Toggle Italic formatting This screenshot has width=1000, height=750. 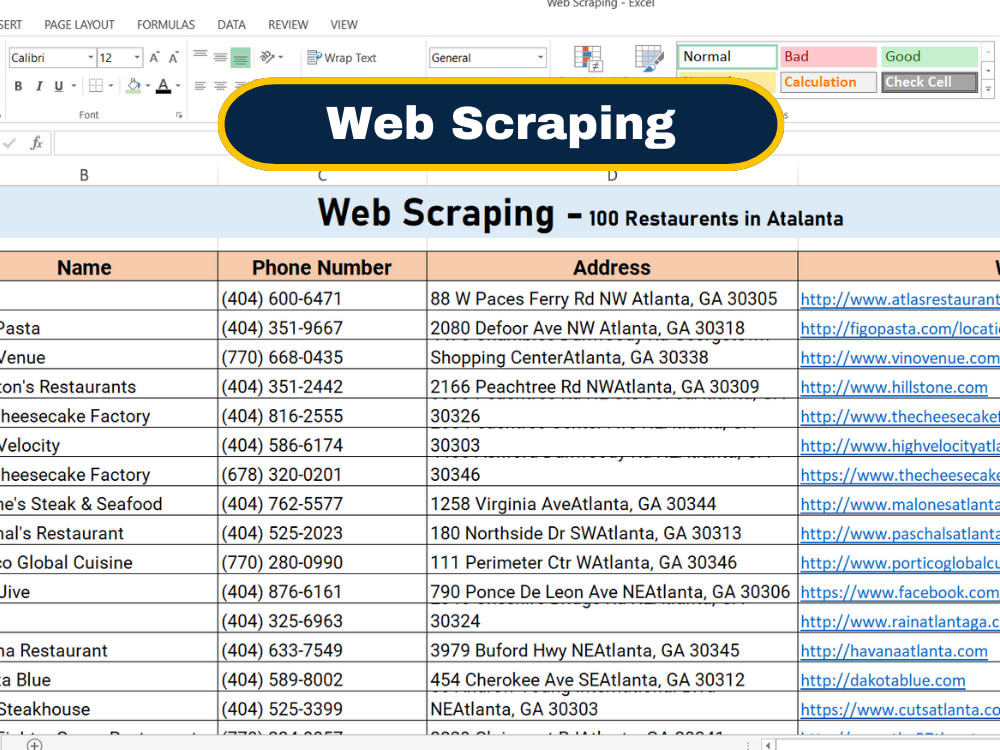tap(39, 85)
